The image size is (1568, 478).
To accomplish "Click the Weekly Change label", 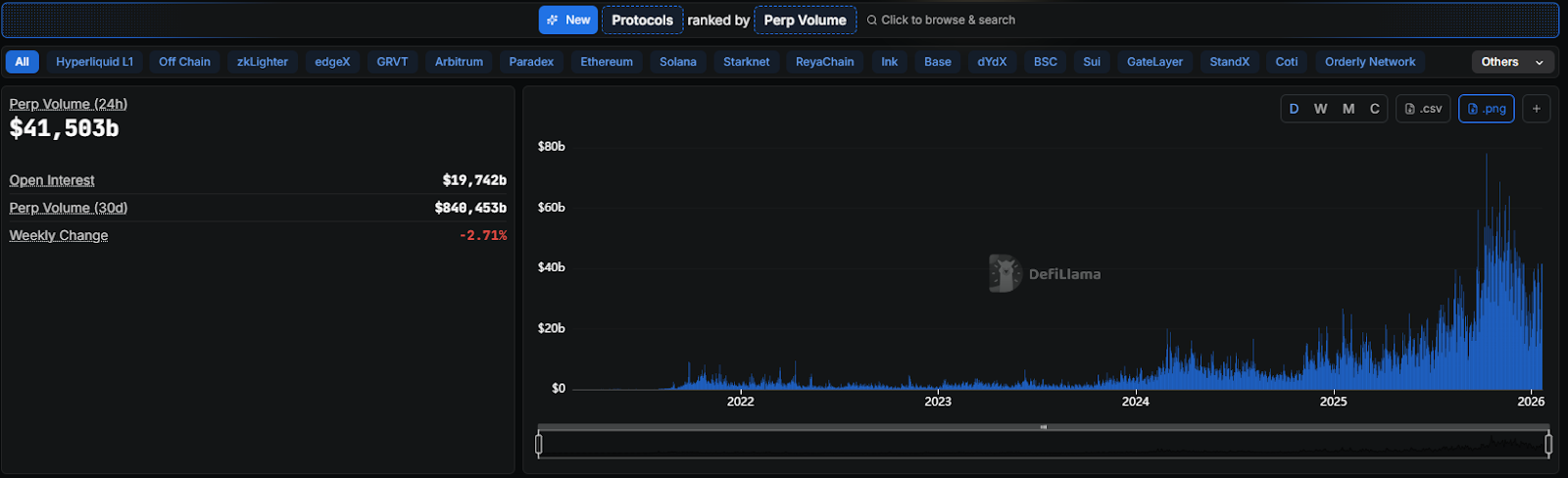I will pyautogui.click(x=59, y=235).
